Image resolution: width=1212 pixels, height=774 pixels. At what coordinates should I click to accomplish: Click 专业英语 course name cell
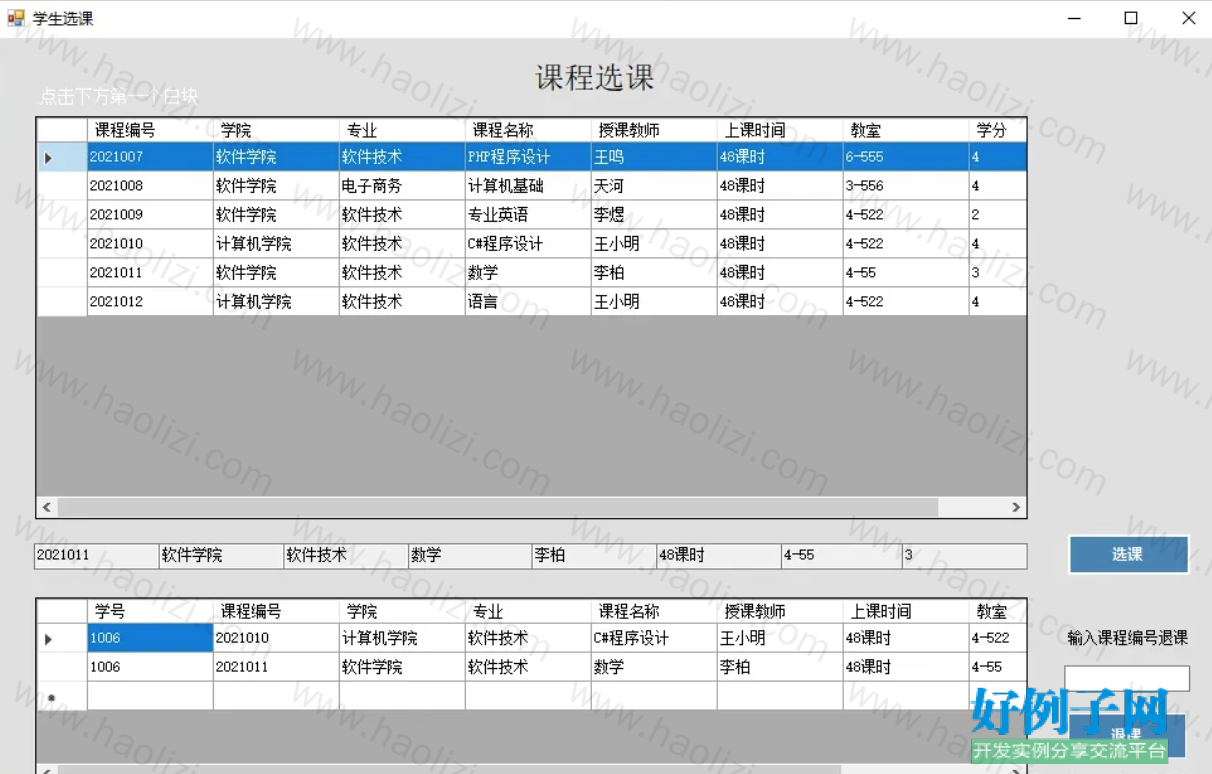[528, 215]
